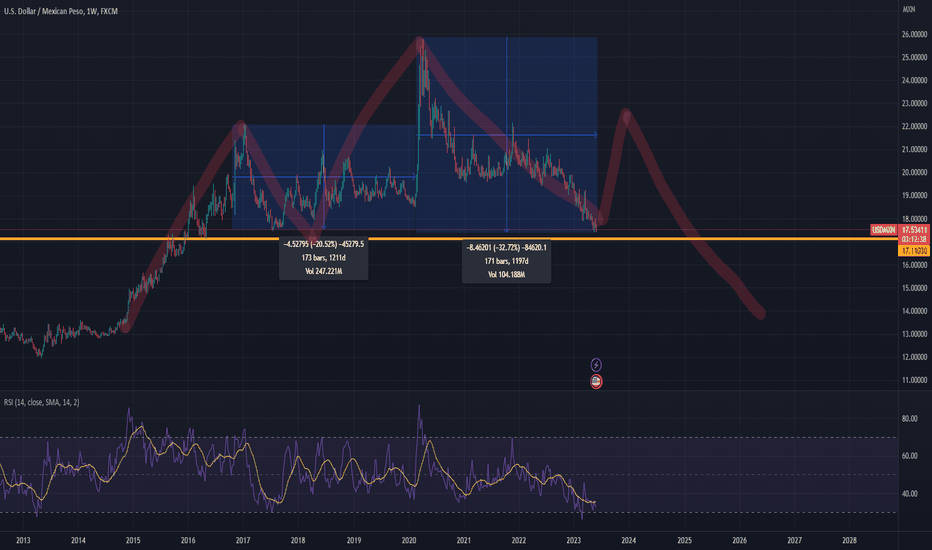932x550 pixels.
Task: Click the 173 bars, 1211d text
Action: click(x=323, y=257)
